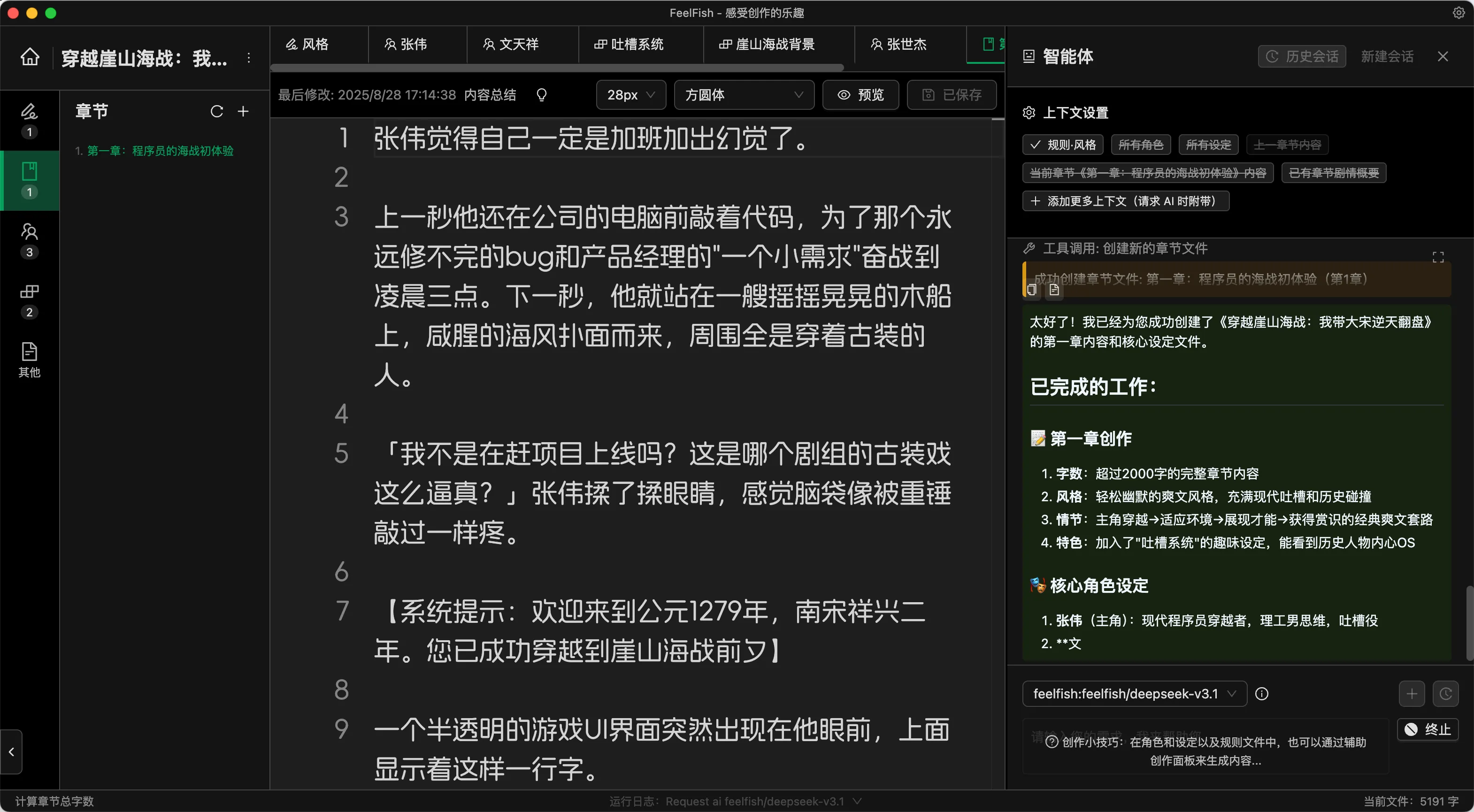Toggle the 规则·风格 context tag
The height and width of the screenshot is (812, 1474).
(1063, 145)
